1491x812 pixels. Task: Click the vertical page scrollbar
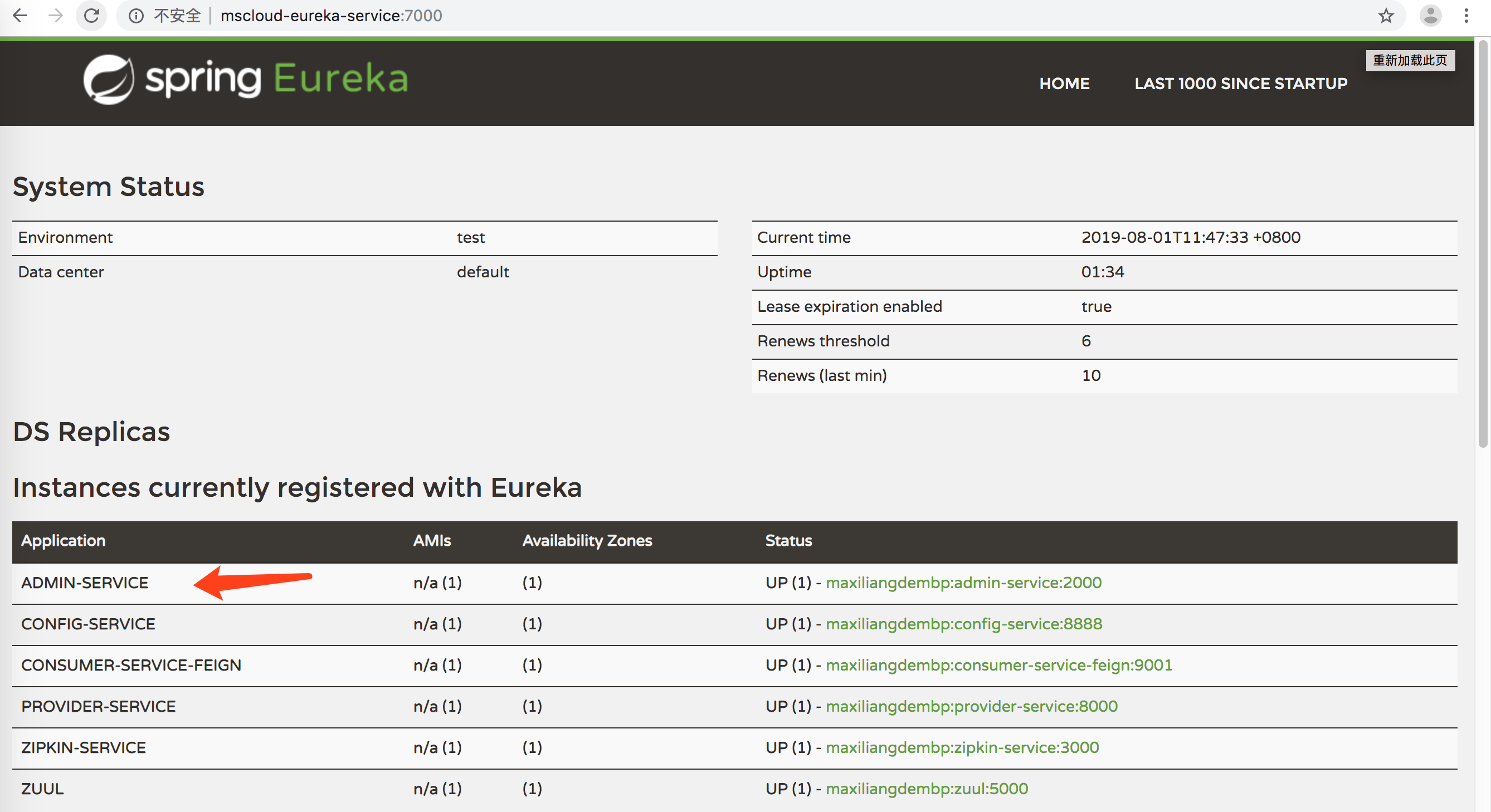tap(1482, 243)
